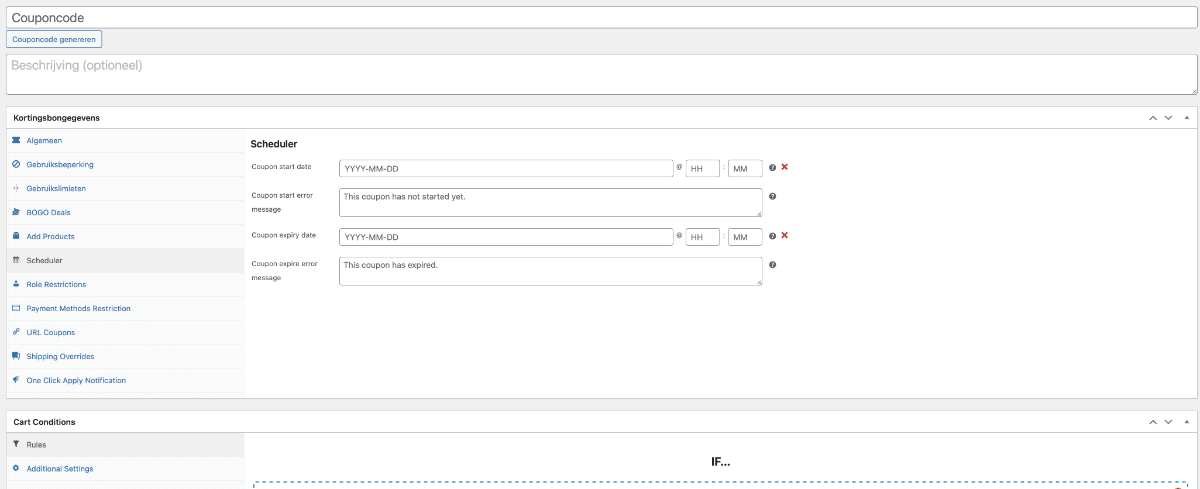
Task: Clear the coupon start date with red X
Action: click(785, 167)
